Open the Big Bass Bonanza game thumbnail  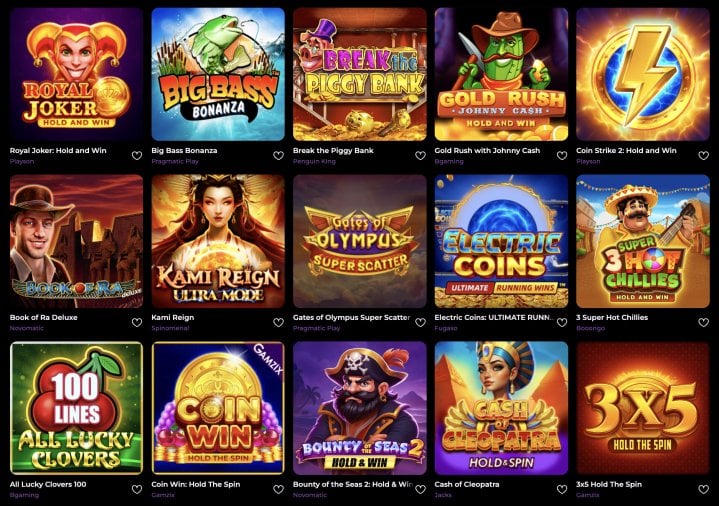pos(218,74)
